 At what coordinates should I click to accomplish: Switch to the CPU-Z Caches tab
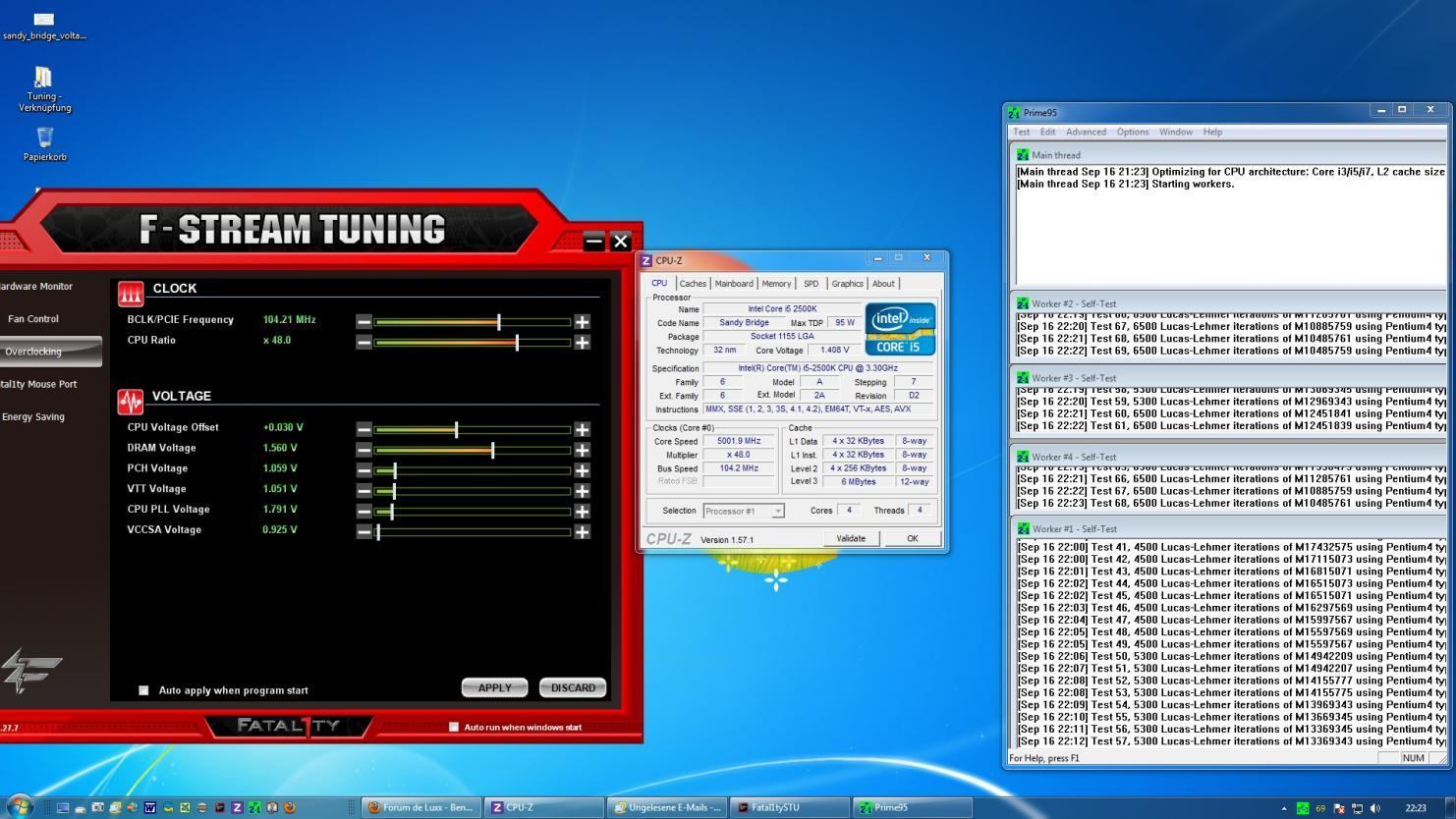coord(693,284)
